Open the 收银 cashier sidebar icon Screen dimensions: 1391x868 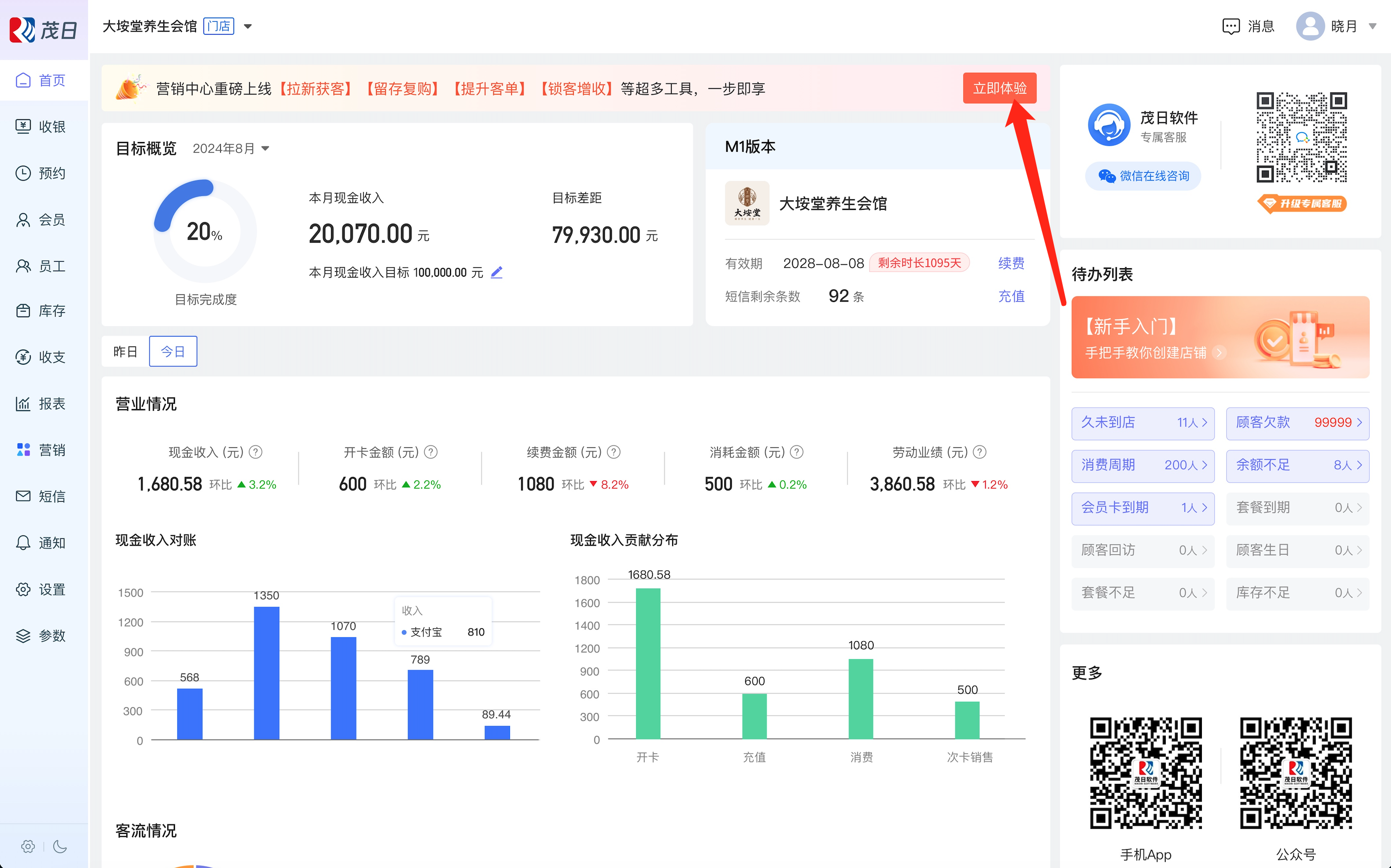[23, 126]
